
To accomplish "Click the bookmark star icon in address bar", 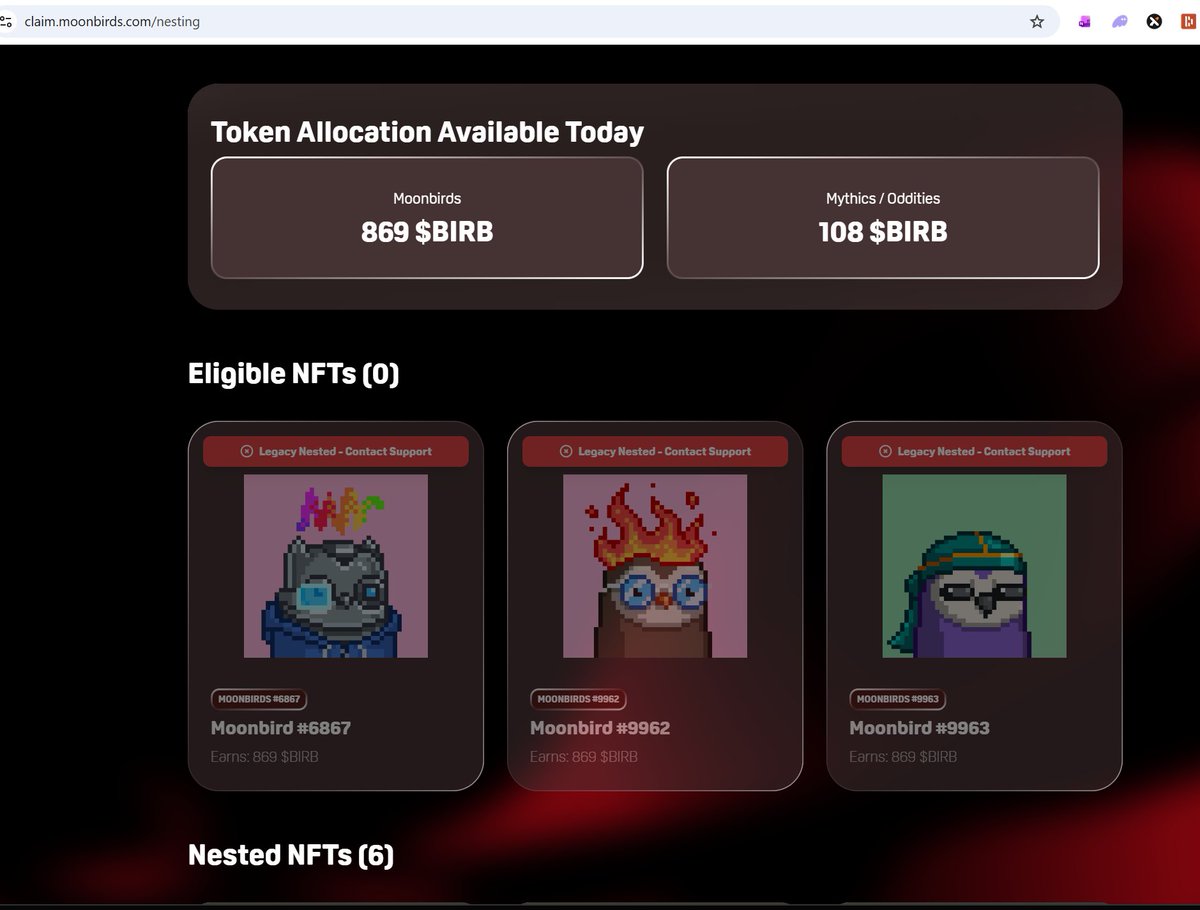I will pos(1037,21).
